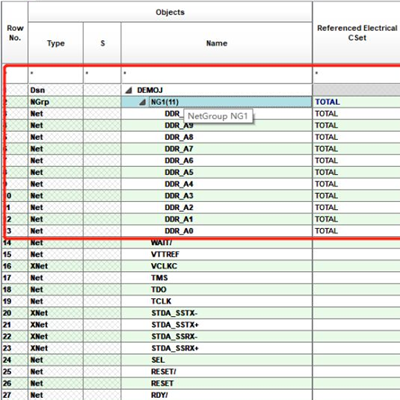The image size is (400, 400).
Task: Click Net type cell in DDR_A2 row
Action: (56, 208)
